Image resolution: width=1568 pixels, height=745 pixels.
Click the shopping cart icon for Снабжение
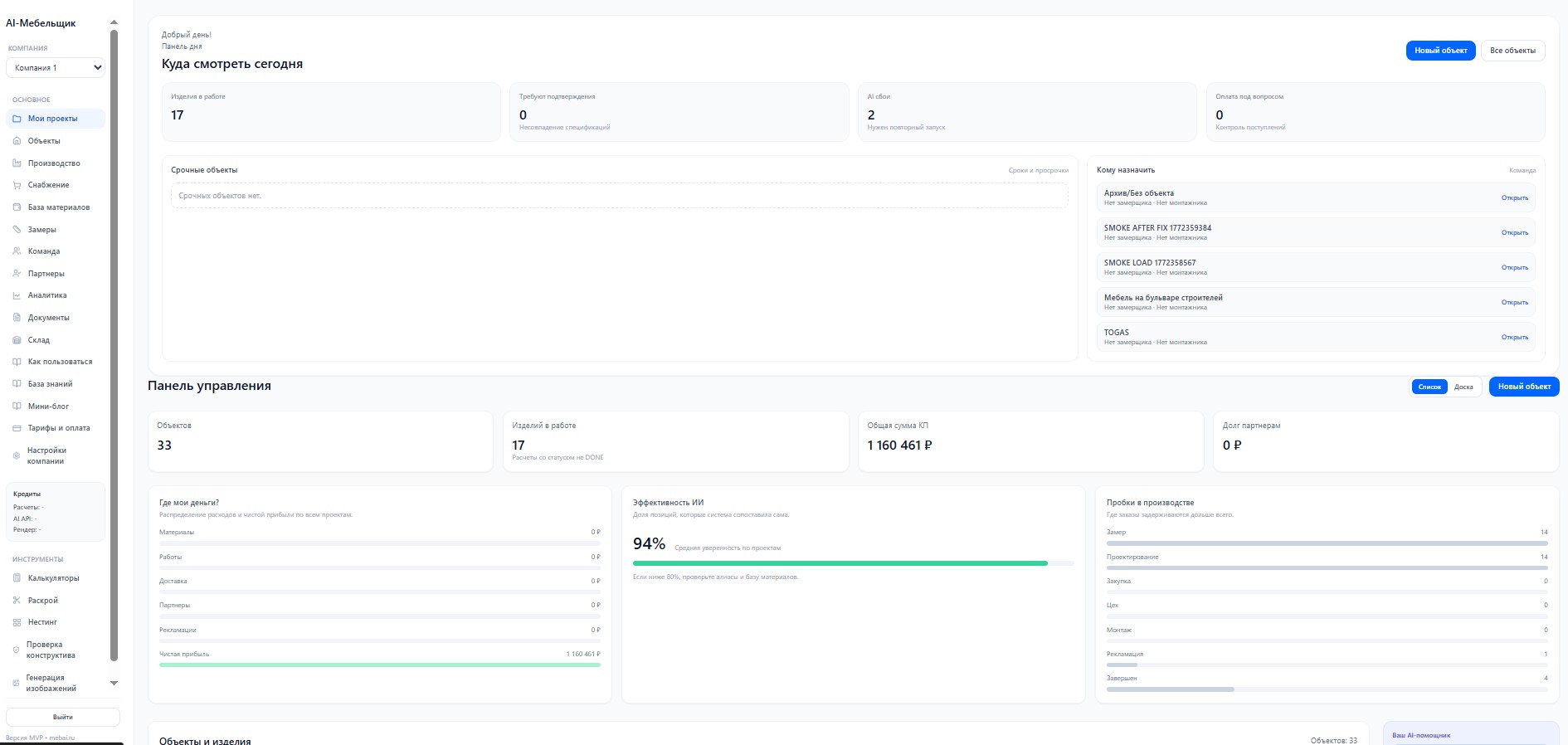click(x=17, y=185)
